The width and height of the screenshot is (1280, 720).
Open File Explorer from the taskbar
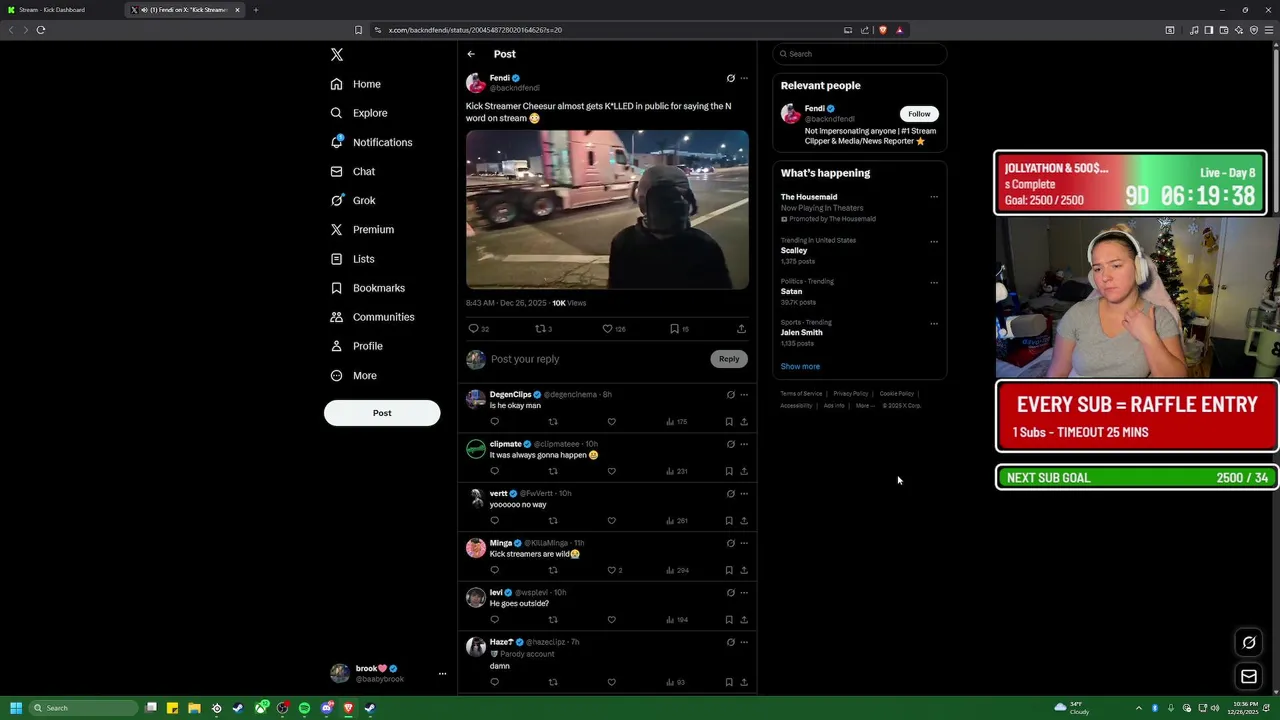194,708
